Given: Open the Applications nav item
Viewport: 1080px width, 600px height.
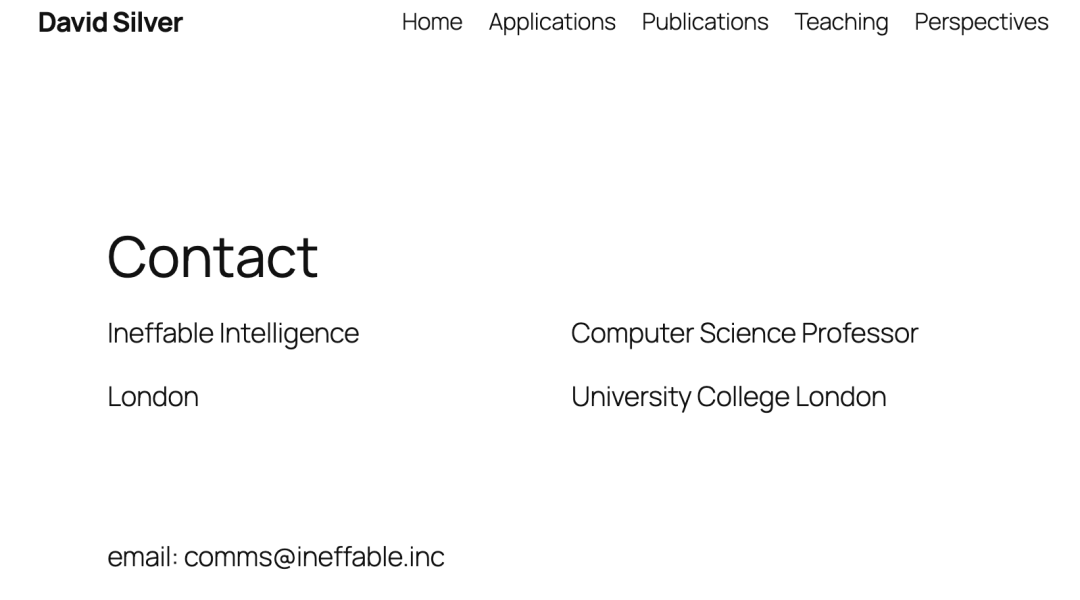Looking at the screenshot, I should [552, 22].
